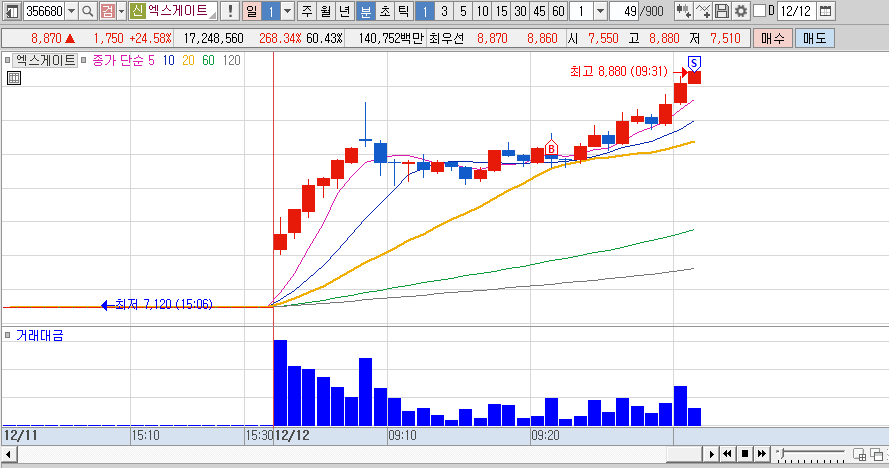This screenshot has width=889, height=468.
Task: Click the 엑스게이트 legend label in chart
Action: pos(45,60)
